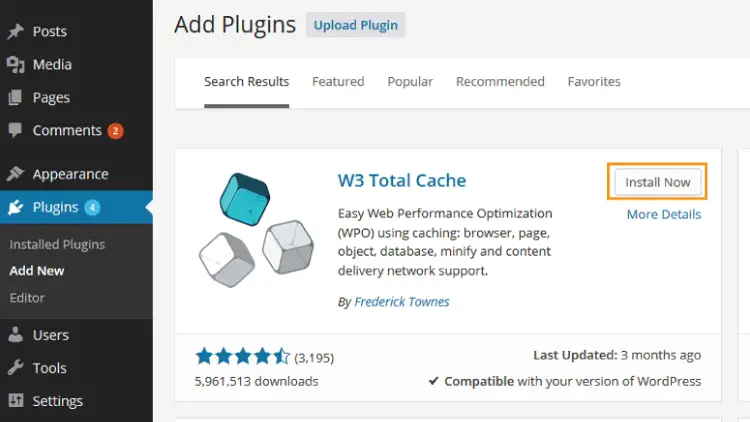
Task: Open More Details for W3 Total Cache
Action: click(663, 214)
